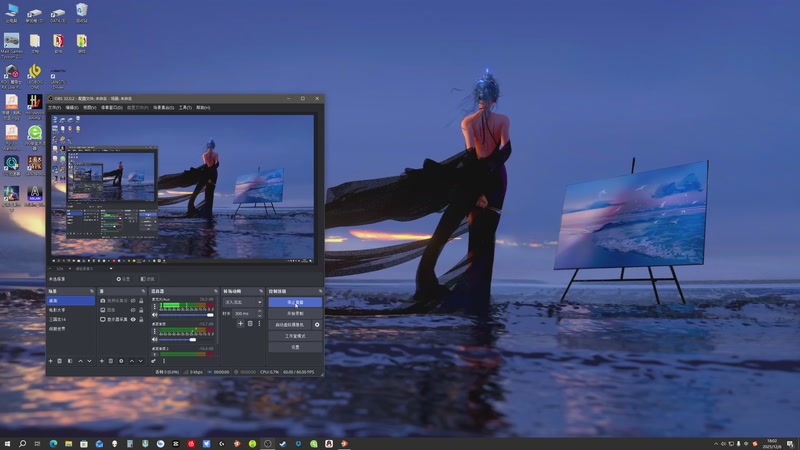This screenshot has height=450, width=800.
Task: Decrease transition duration with the down stepper
Action: tap(260, 315)
